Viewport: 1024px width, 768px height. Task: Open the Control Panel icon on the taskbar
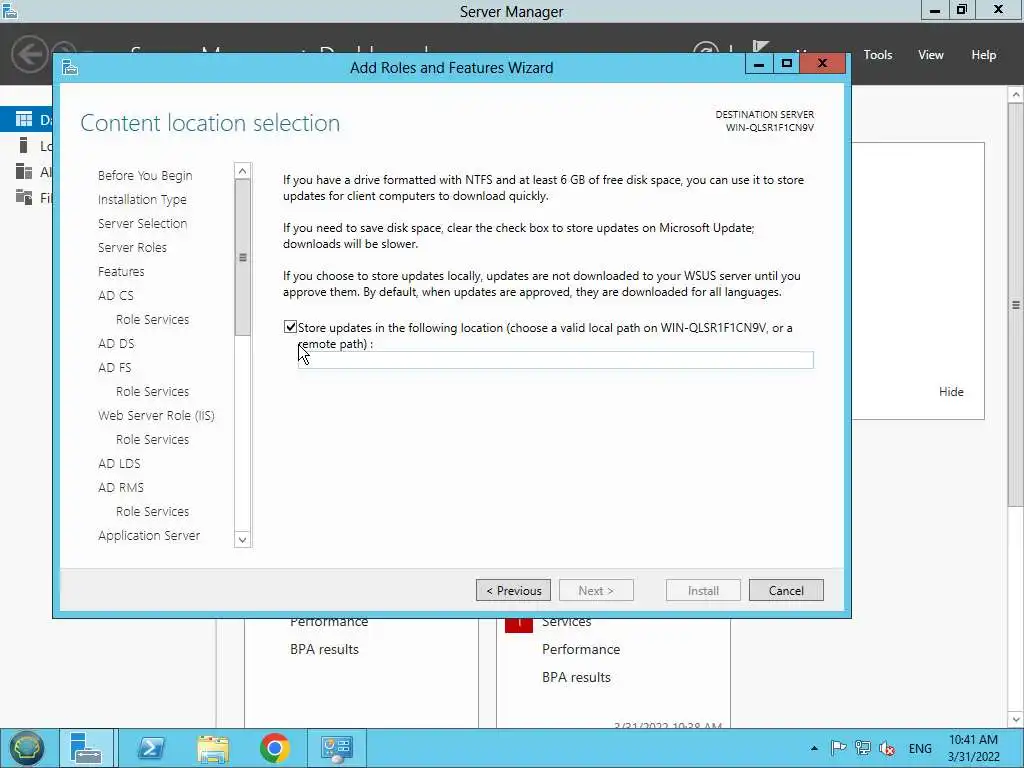point(337,748)
